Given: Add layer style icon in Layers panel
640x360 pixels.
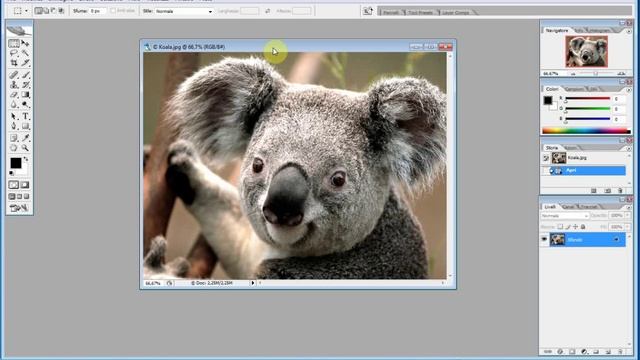Looking at the screenshot, I should (560, 351).
